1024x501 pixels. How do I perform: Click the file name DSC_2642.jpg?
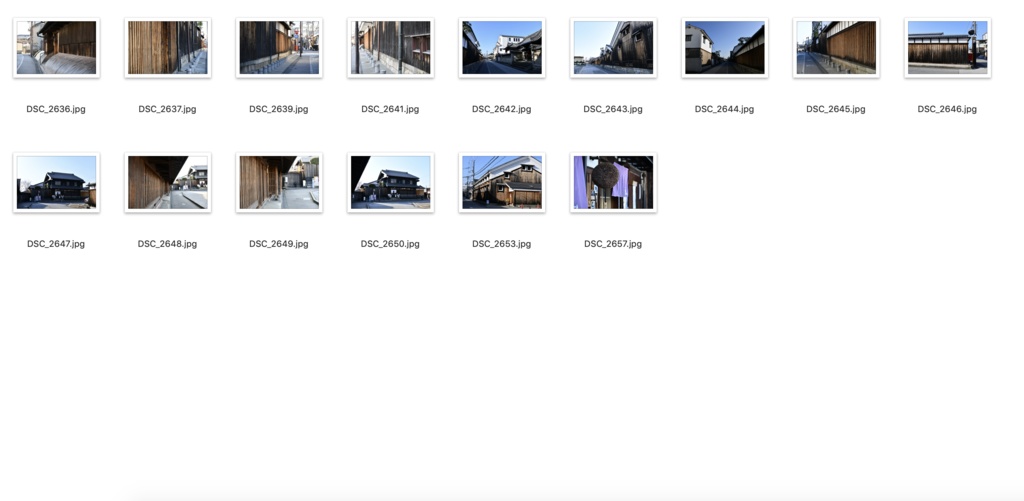click(502, 109)
